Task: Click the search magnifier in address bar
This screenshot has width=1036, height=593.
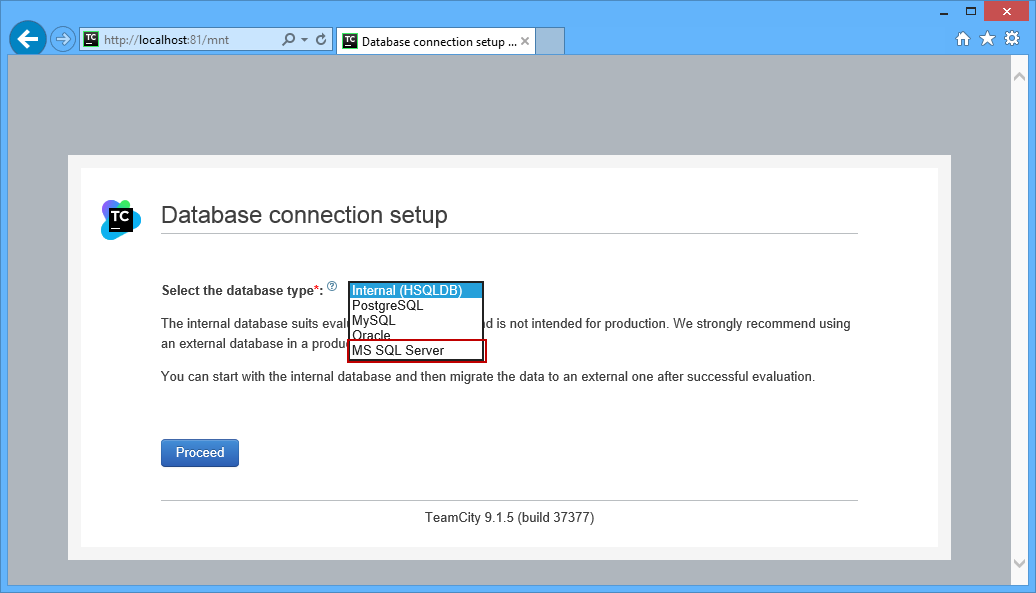Action: (288, 40)
